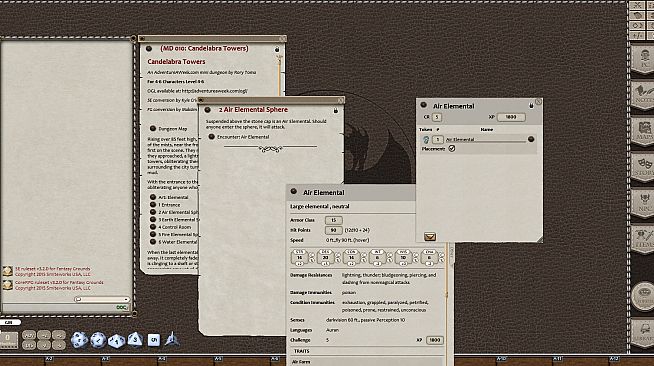Edit the Hit Points value 90 field

[333, 230]
